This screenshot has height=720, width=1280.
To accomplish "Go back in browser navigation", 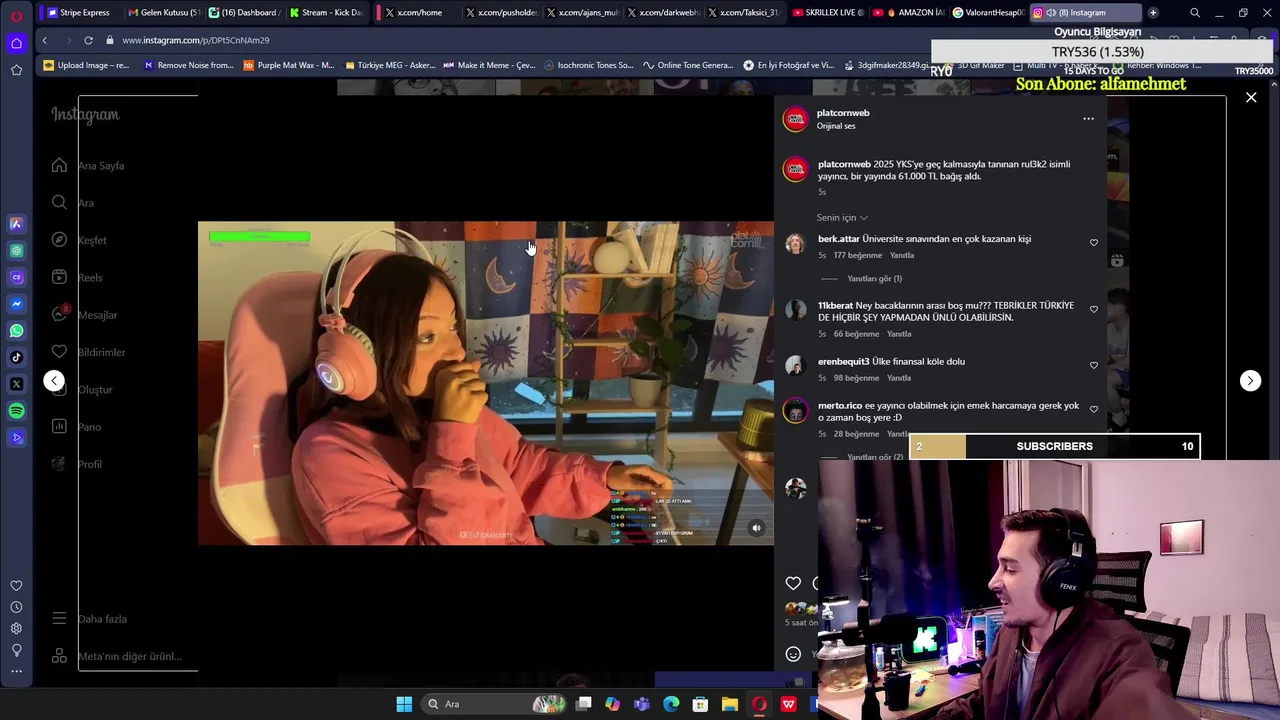I will click(x=44, y=40).
